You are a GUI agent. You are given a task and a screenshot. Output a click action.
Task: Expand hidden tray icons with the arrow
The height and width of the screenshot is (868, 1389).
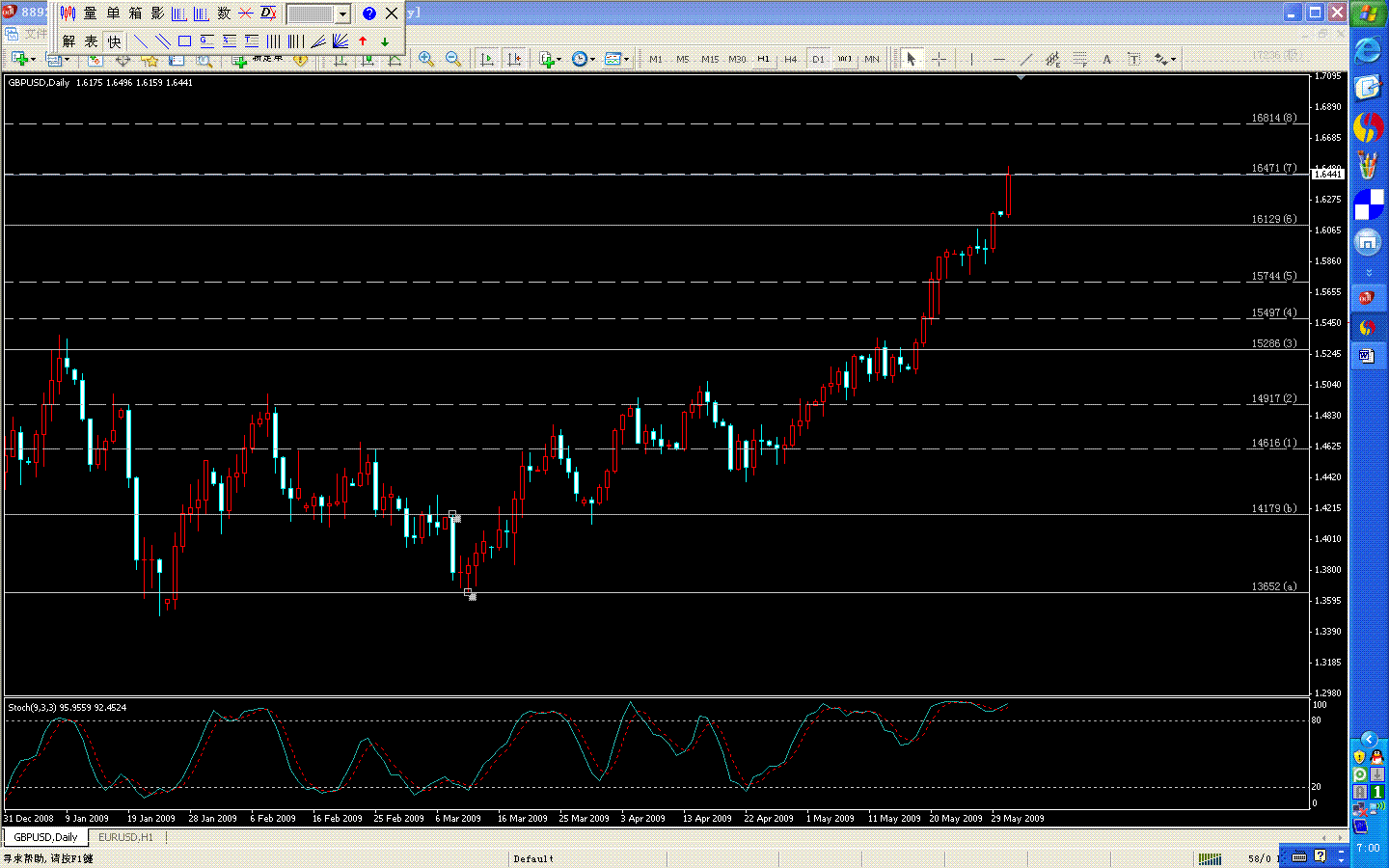1368,739
